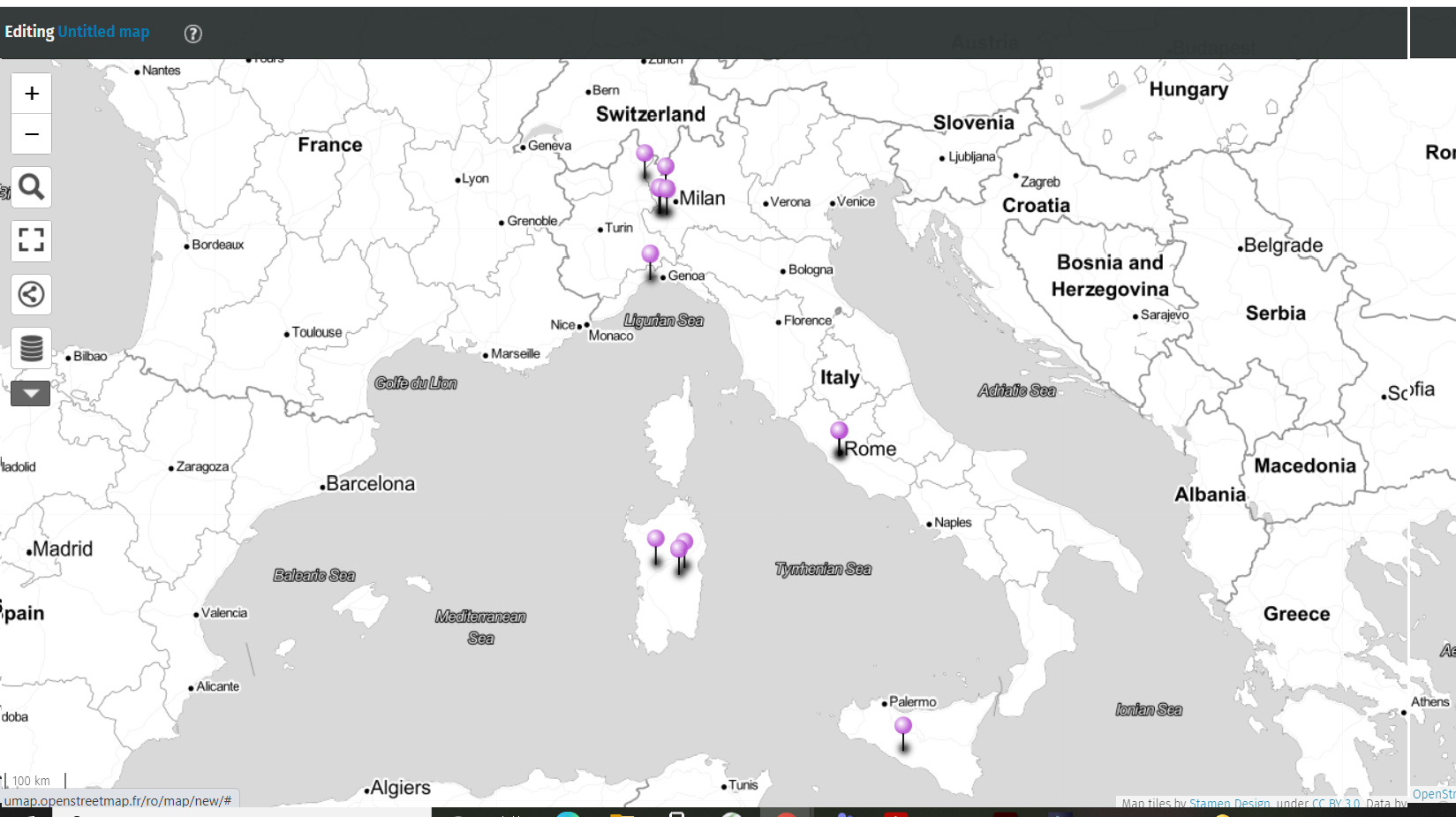Viewport: 1456px width, 817px height.
Task: Select the leftmost marker on Sardinia
Action: 655,537
